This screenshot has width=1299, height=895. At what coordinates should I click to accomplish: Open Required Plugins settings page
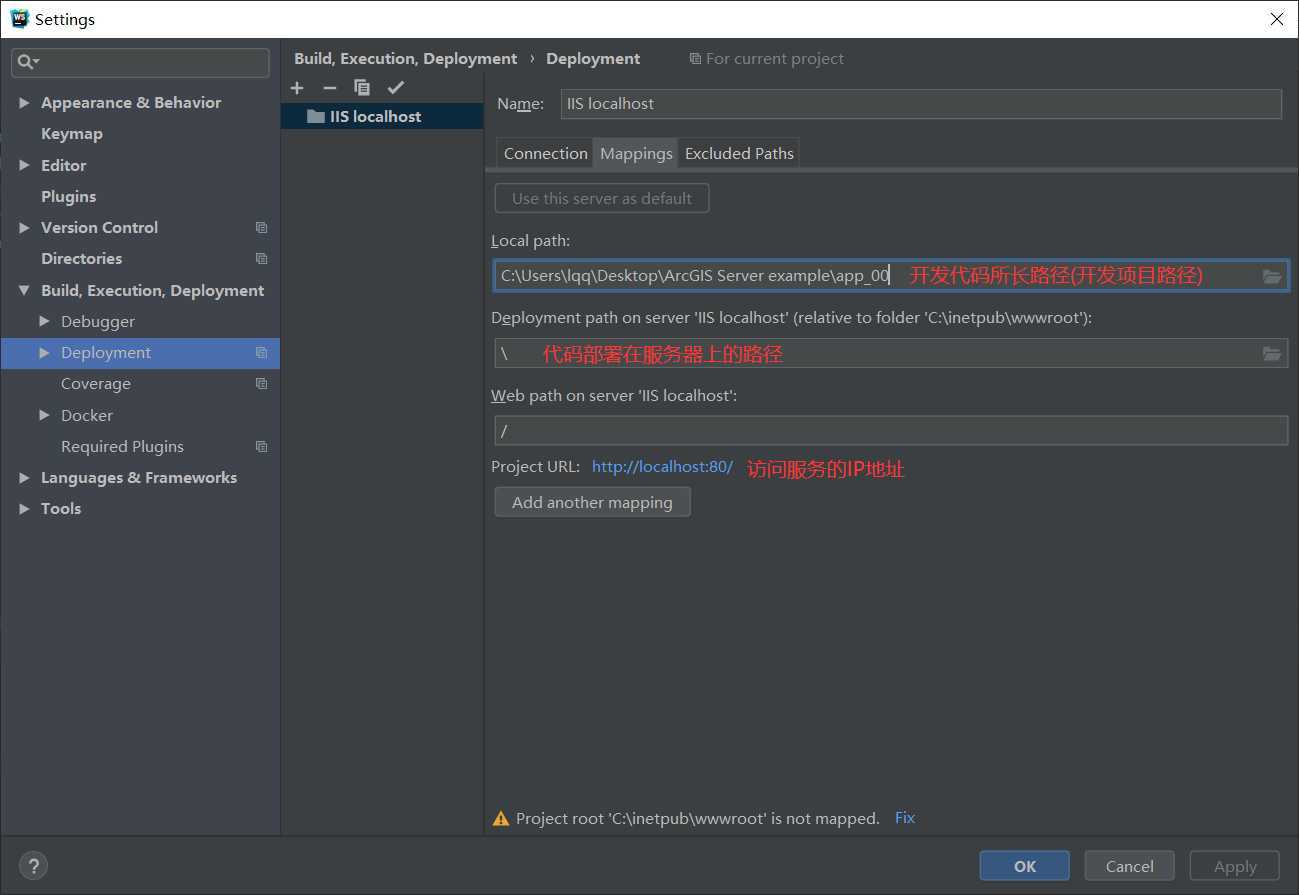click(122, 447)
